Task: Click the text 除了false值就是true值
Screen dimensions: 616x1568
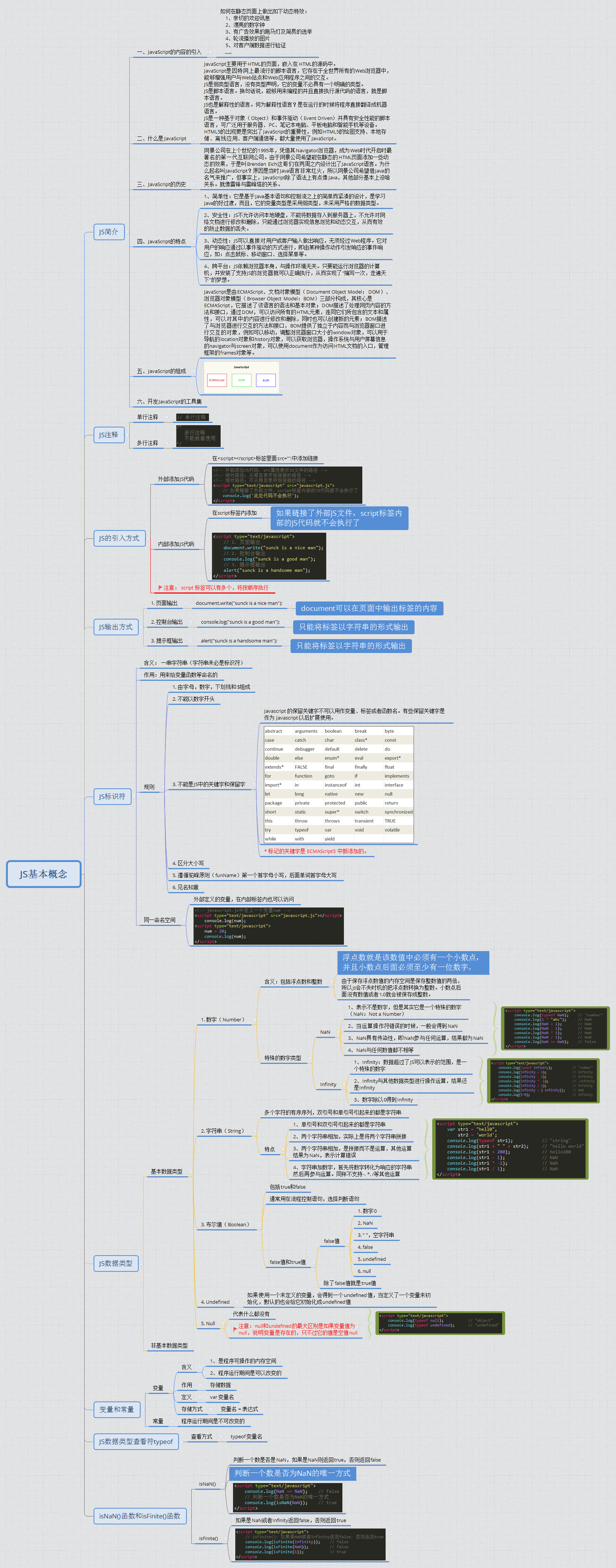Action: pos(350,1283)
